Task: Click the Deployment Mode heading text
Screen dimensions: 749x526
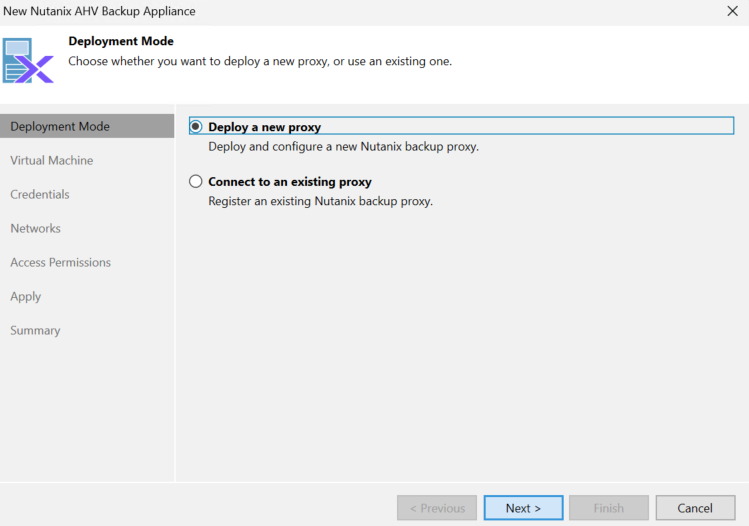Action: coord(121,41)
